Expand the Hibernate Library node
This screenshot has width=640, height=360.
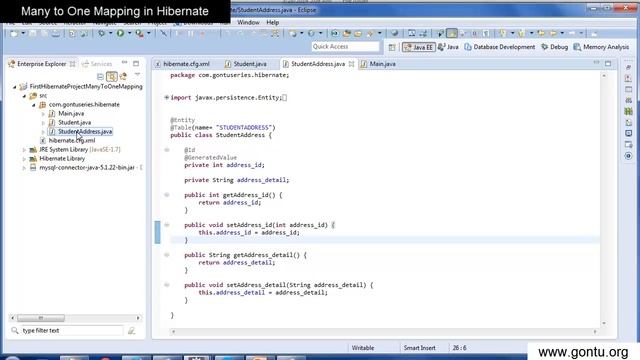[24, 159]
